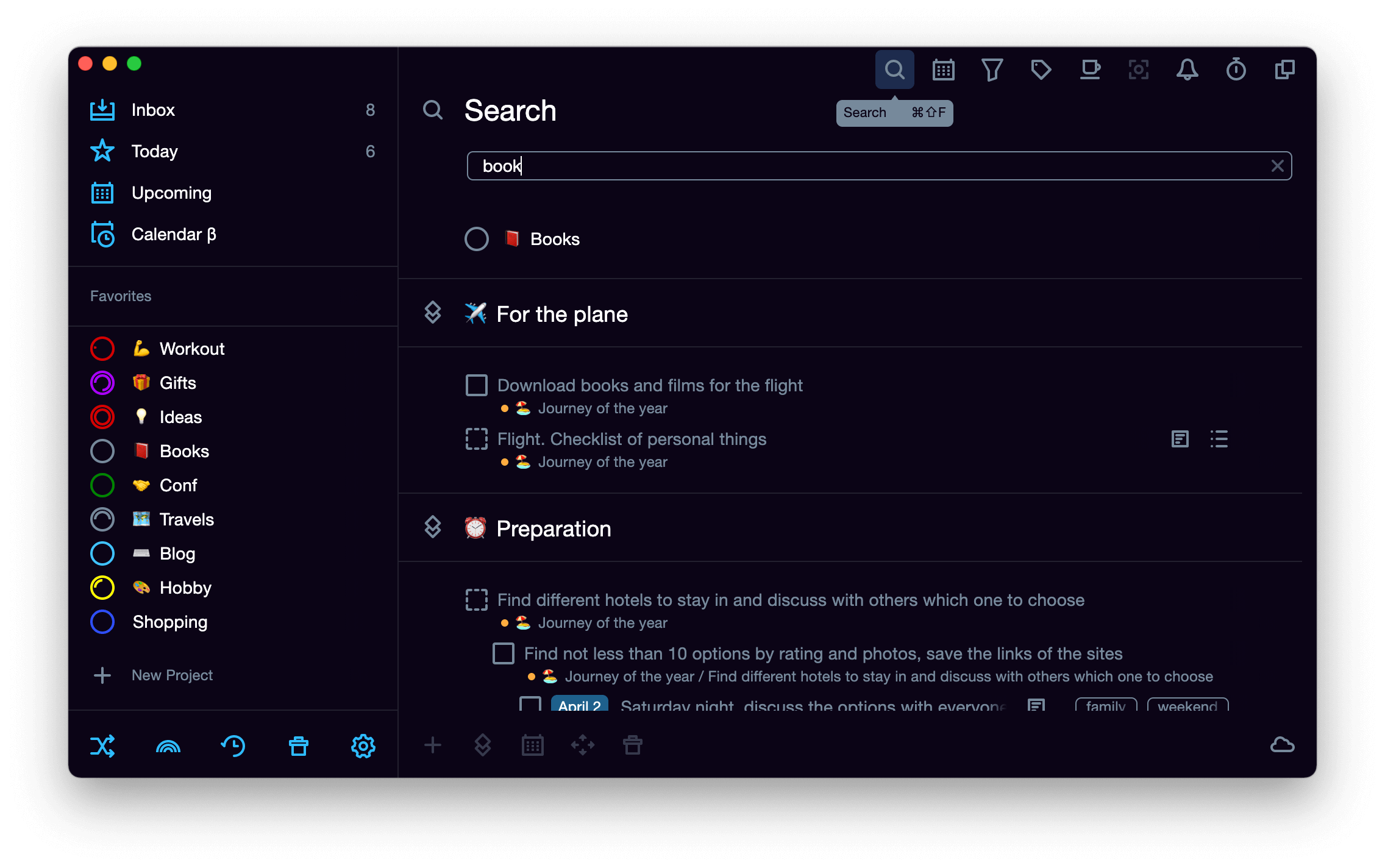Open the history clock icon in sidebar footer
The image size is (1385, 868).
tap(233, 745)
